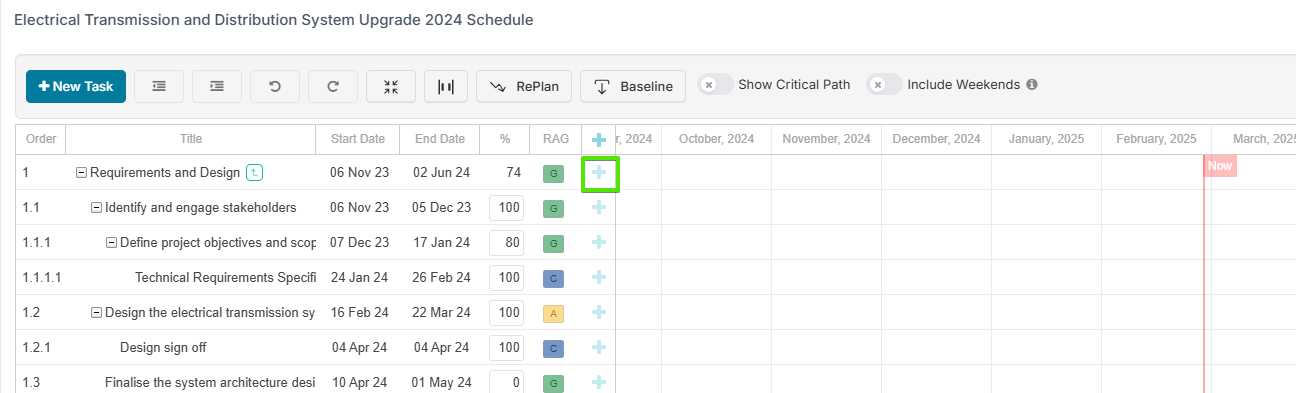Click the collapse-arrows toolbar icon

(x=391, y=87)
